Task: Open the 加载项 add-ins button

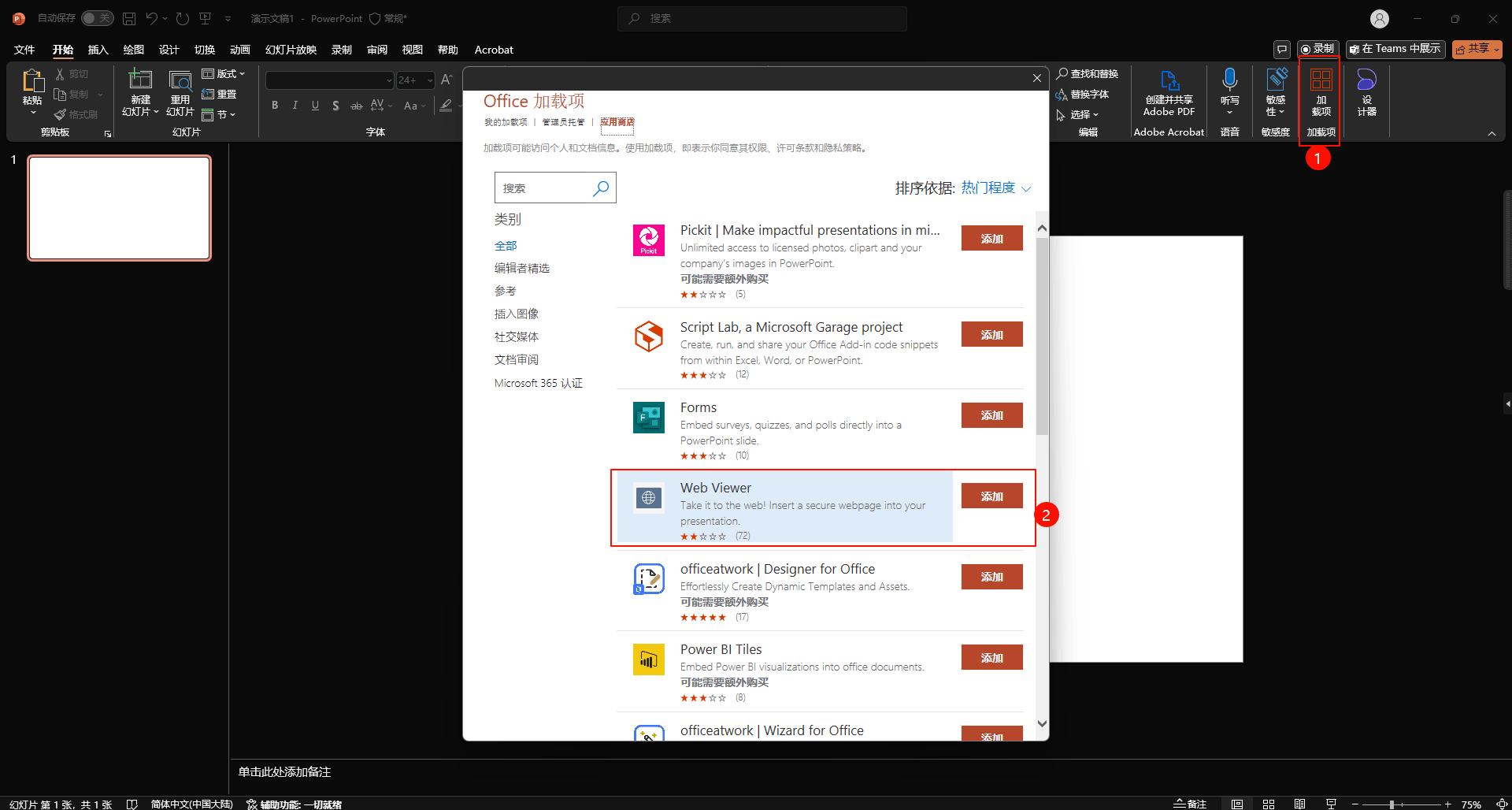Action: point(1321,93)
